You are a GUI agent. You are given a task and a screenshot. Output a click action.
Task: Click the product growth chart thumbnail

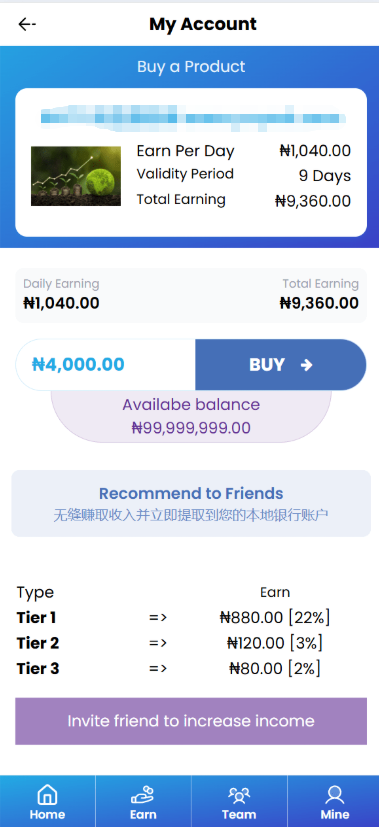(x=76, y=176)
